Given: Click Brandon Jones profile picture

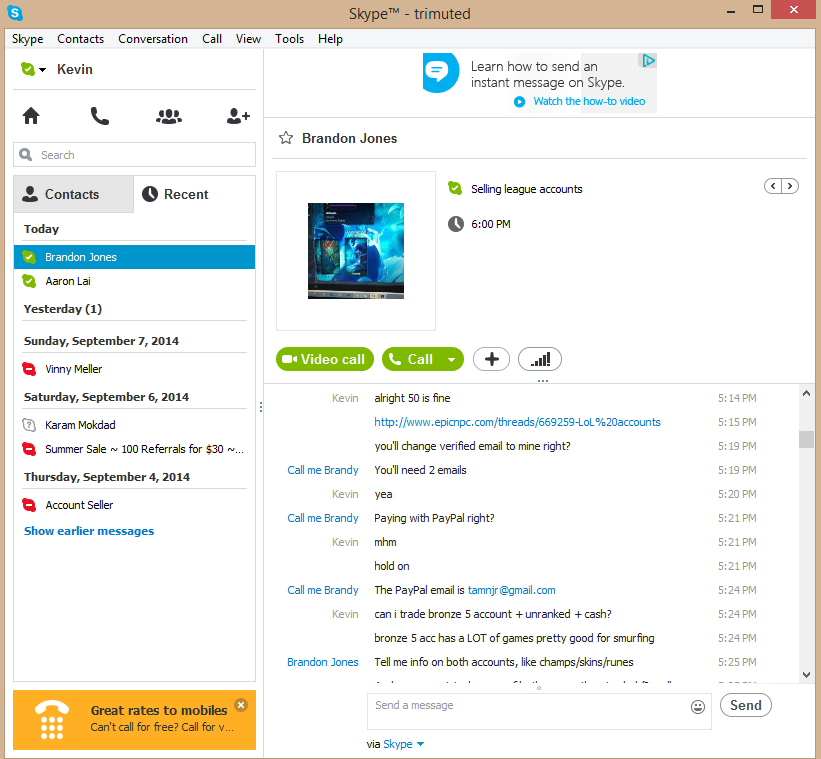Looking at the screenshot, I should tap(356, 251).
